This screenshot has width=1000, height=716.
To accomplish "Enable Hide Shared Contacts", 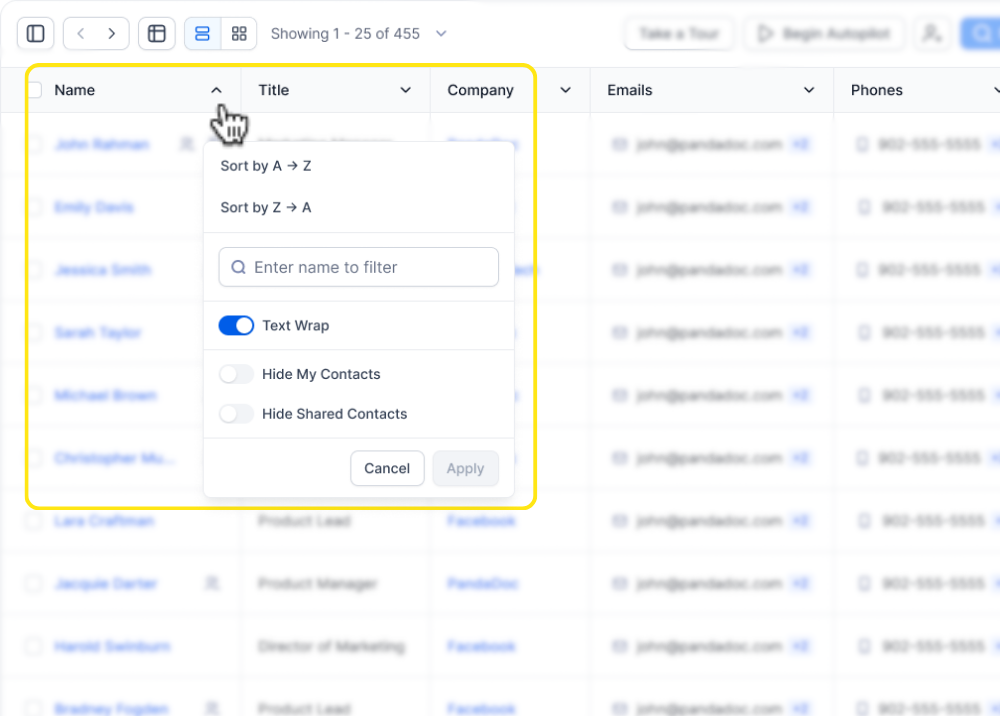I will click(x=236, y=414).
